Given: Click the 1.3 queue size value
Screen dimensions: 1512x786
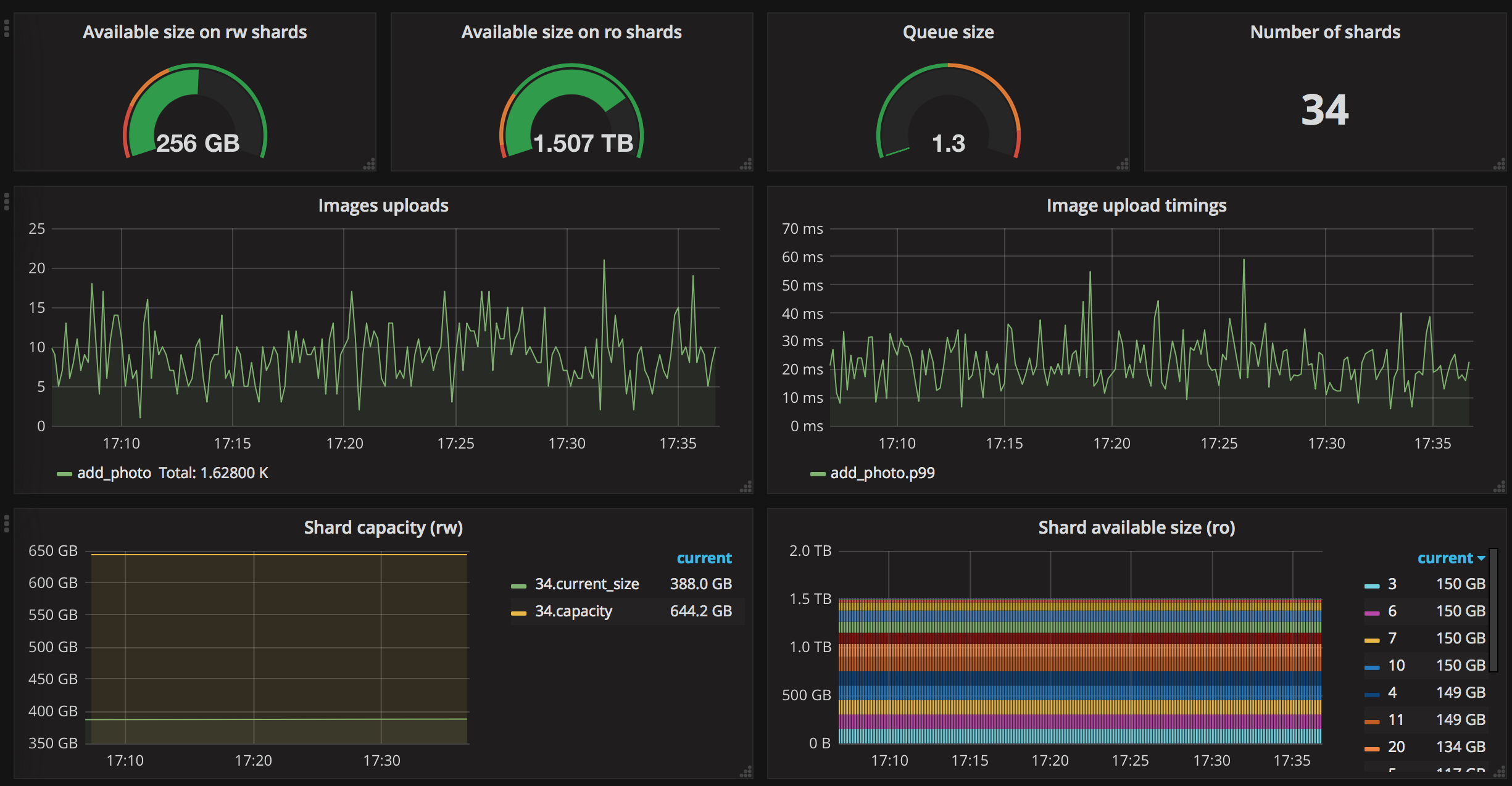Looking at the screenshot, I should click(949, 143).
